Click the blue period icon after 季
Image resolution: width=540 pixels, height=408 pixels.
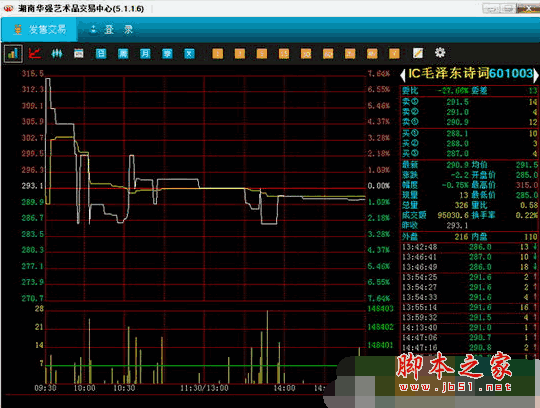[189, 53]
